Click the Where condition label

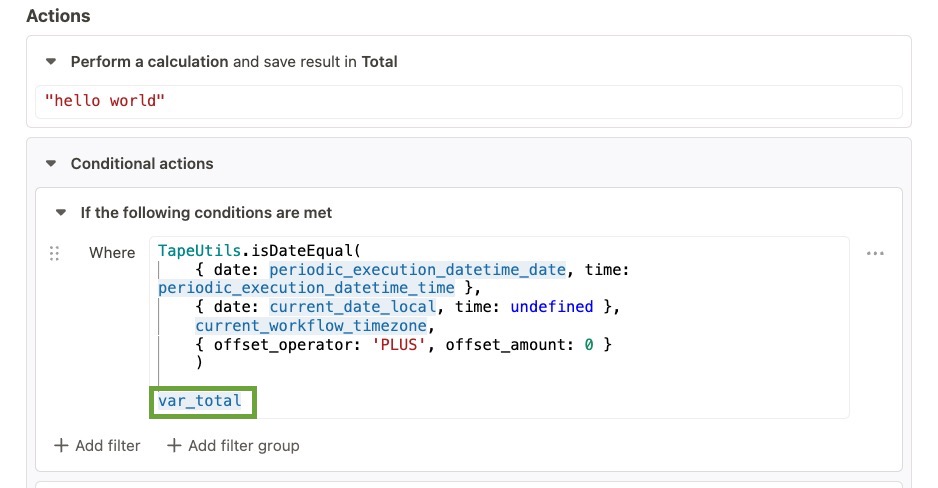[112, 253]
